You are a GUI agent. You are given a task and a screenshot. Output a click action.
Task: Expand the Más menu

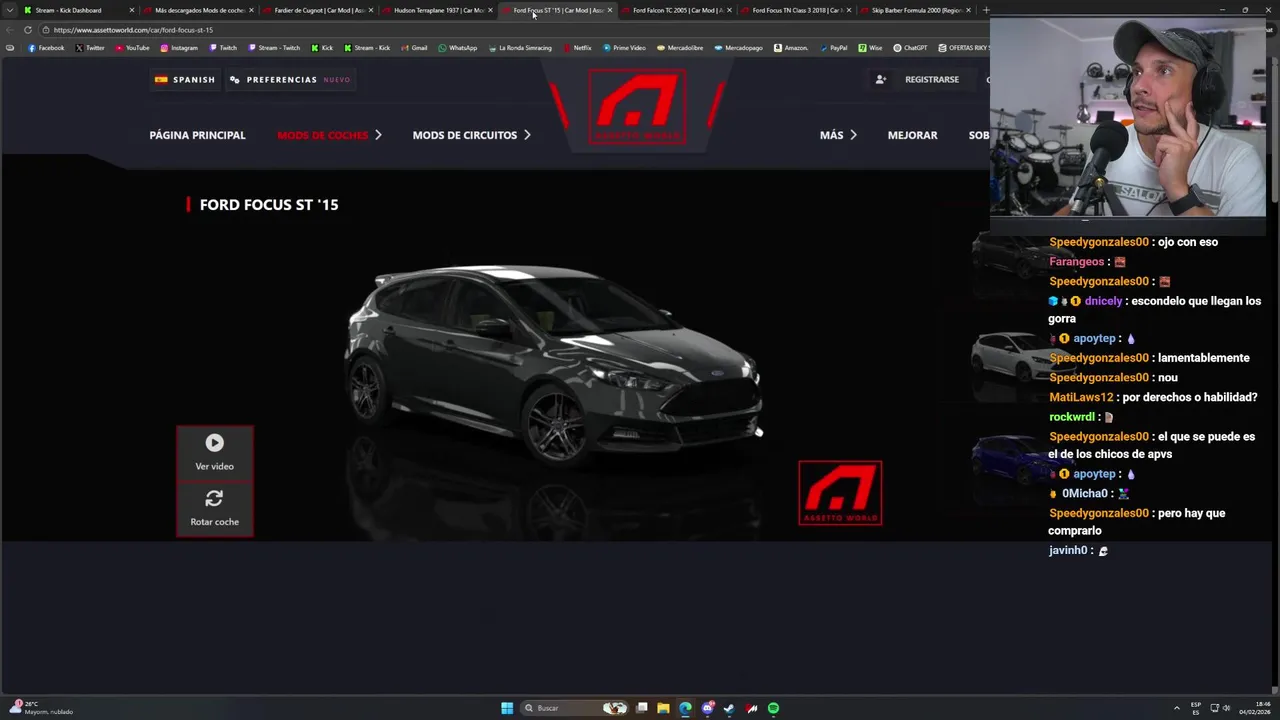[837, 135]
